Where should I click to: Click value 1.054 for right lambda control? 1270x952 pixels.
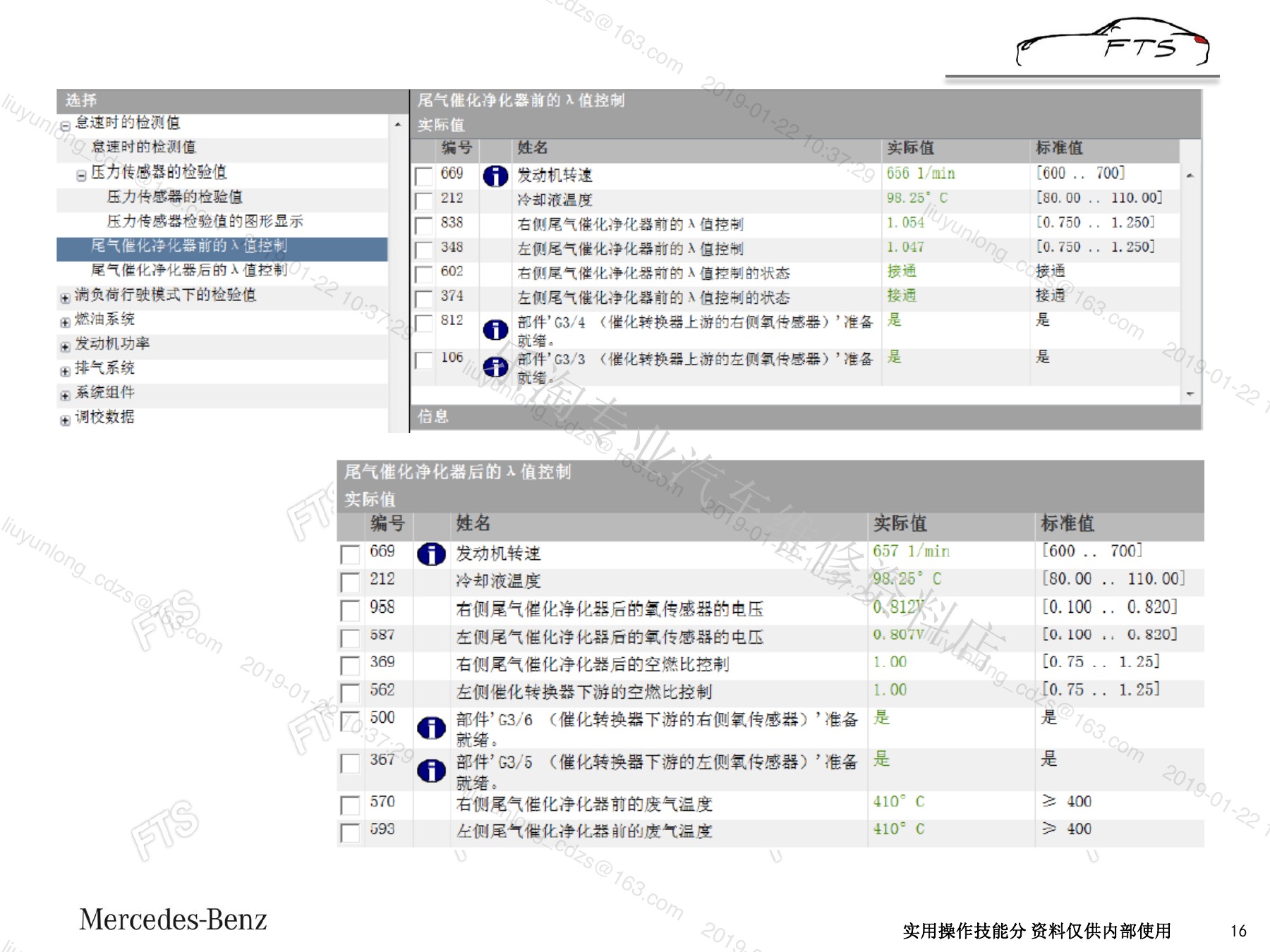(905, 223)
